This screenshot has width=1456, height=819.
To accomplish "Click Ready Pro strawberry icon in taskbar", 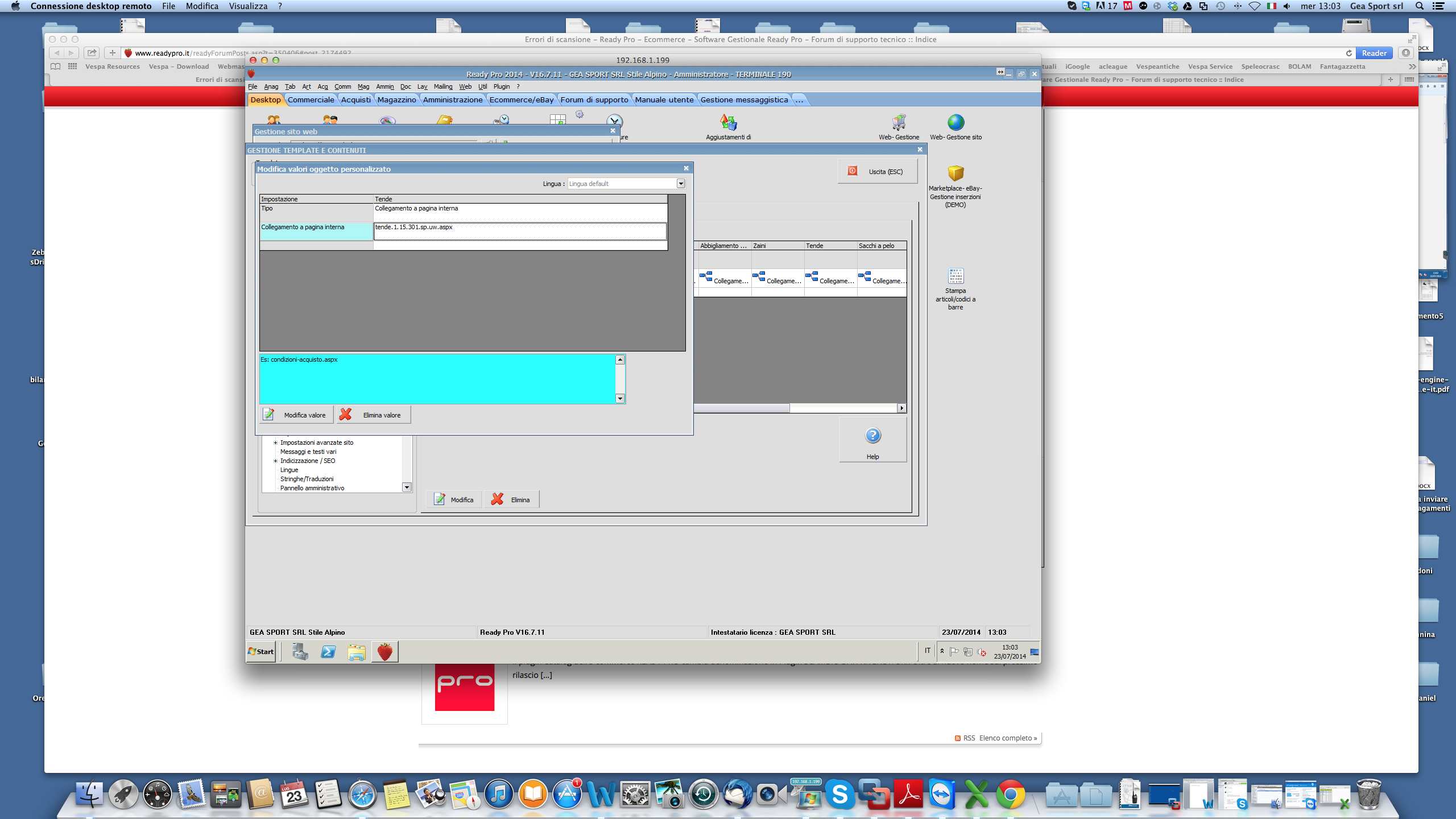I will [x=384, y=652].
